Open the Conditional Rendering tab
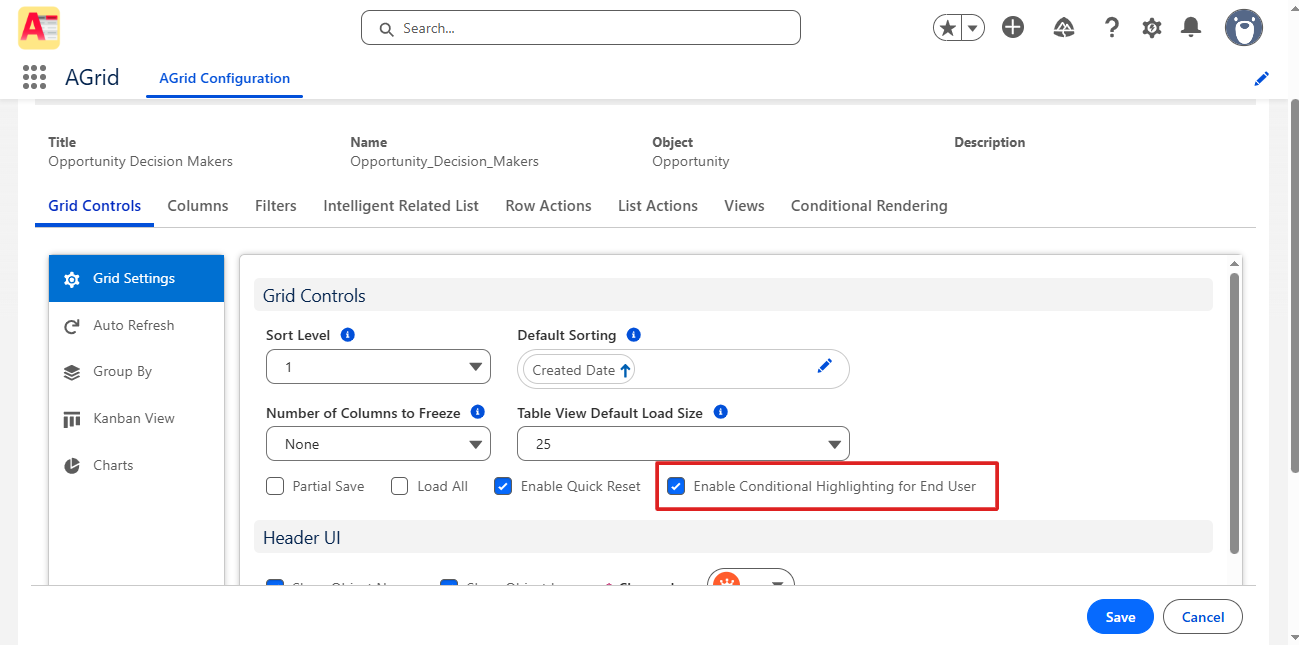The width and height of the screenshot is (1299, 645). (x=869, y=206)
